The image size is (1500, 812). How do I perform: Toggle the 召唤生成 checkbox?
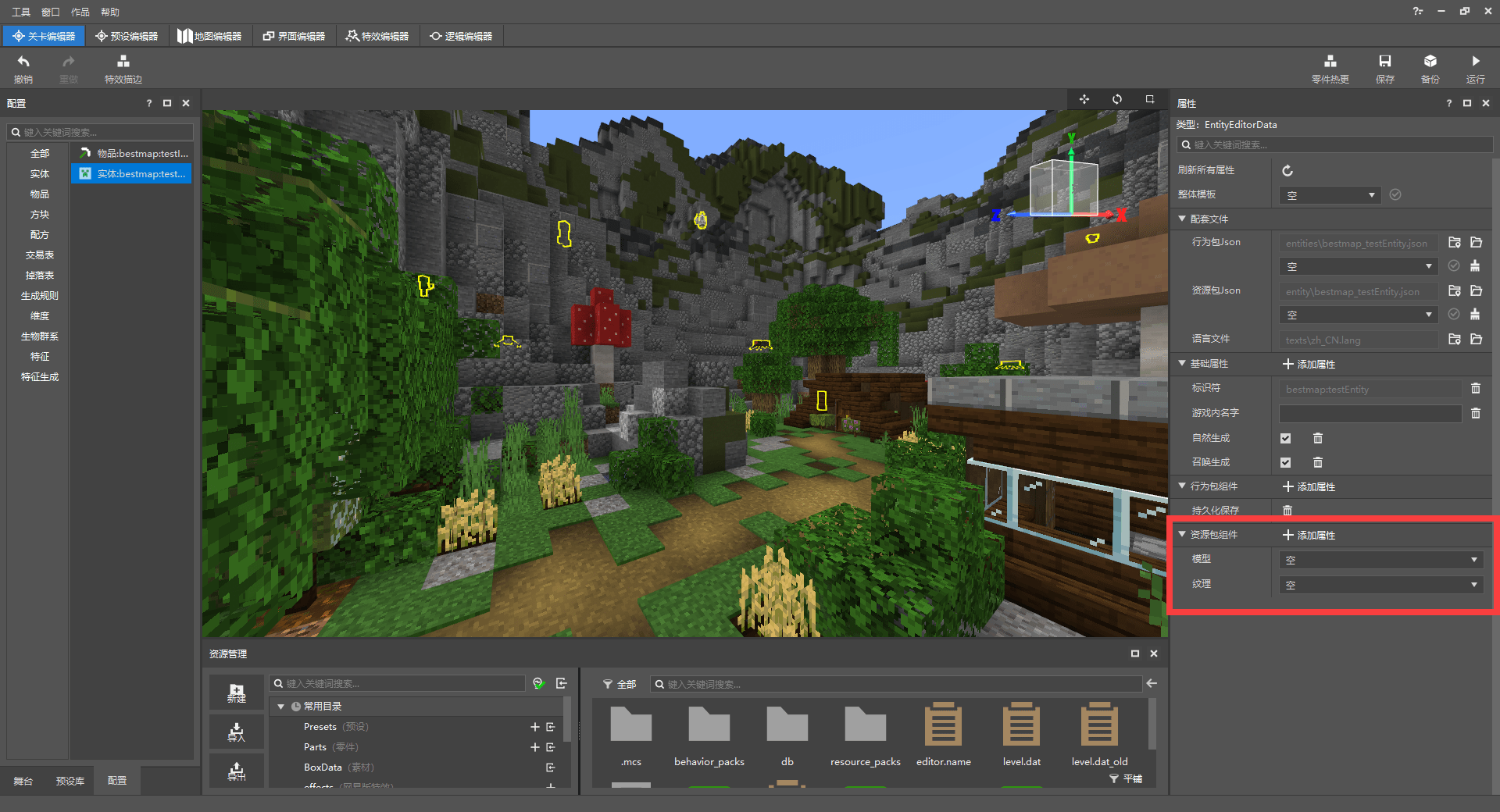pyautogui.click(x=1286, y=462)
